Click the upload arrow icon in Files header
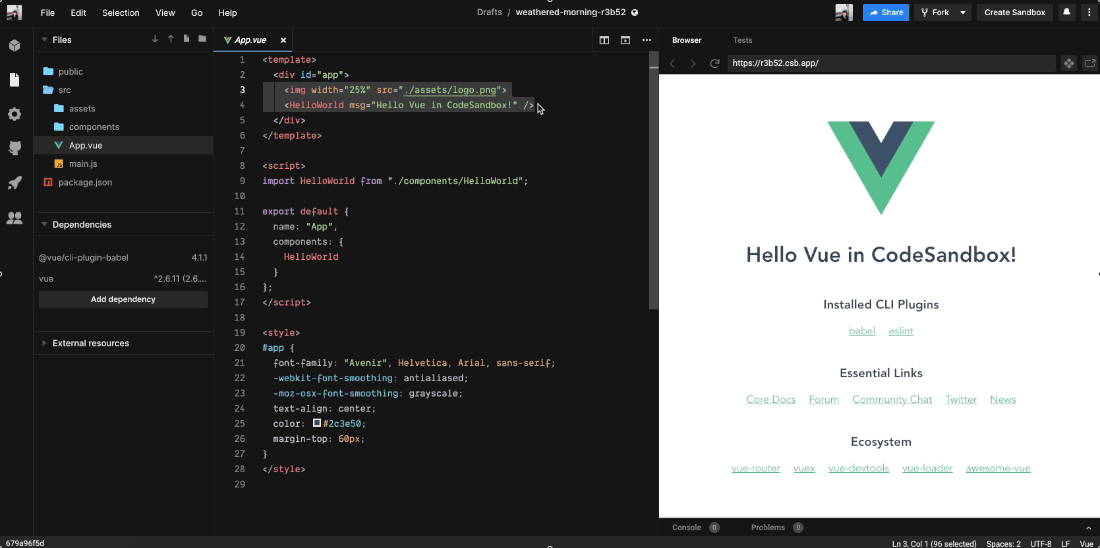The height and width of the screenshot is (548, 1100). (x=170, y=39)
